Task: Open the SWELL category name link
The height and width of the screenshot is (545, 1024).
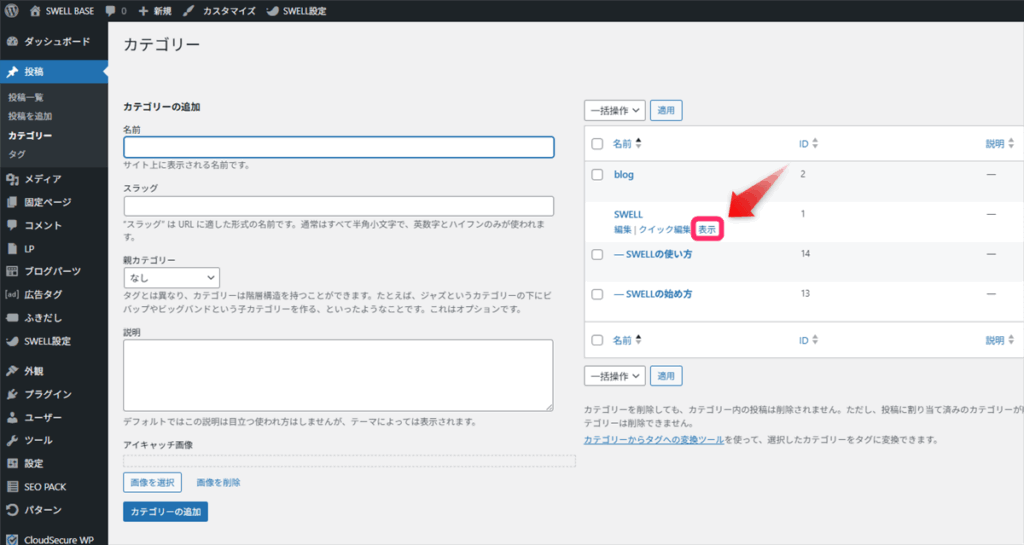Action: (x=628, y=214)
